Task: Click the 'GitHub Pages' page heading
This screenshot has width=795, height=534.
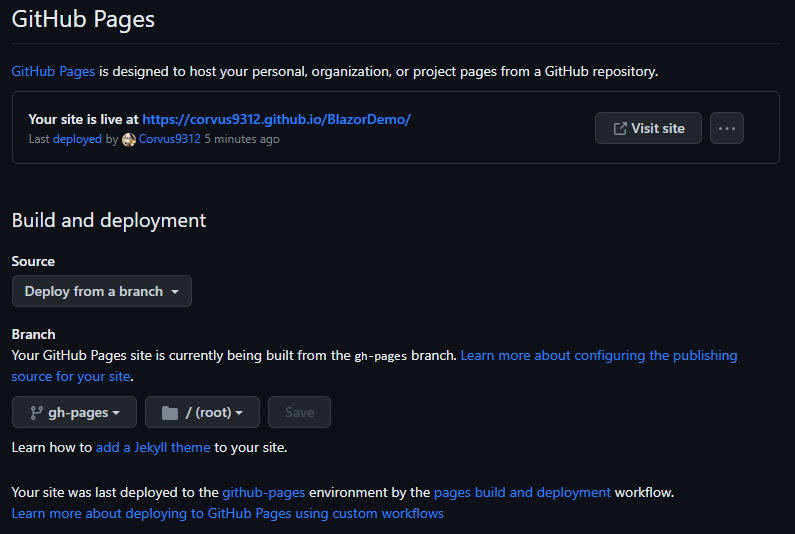Action: pyautogui.click(x=83, y=19)
